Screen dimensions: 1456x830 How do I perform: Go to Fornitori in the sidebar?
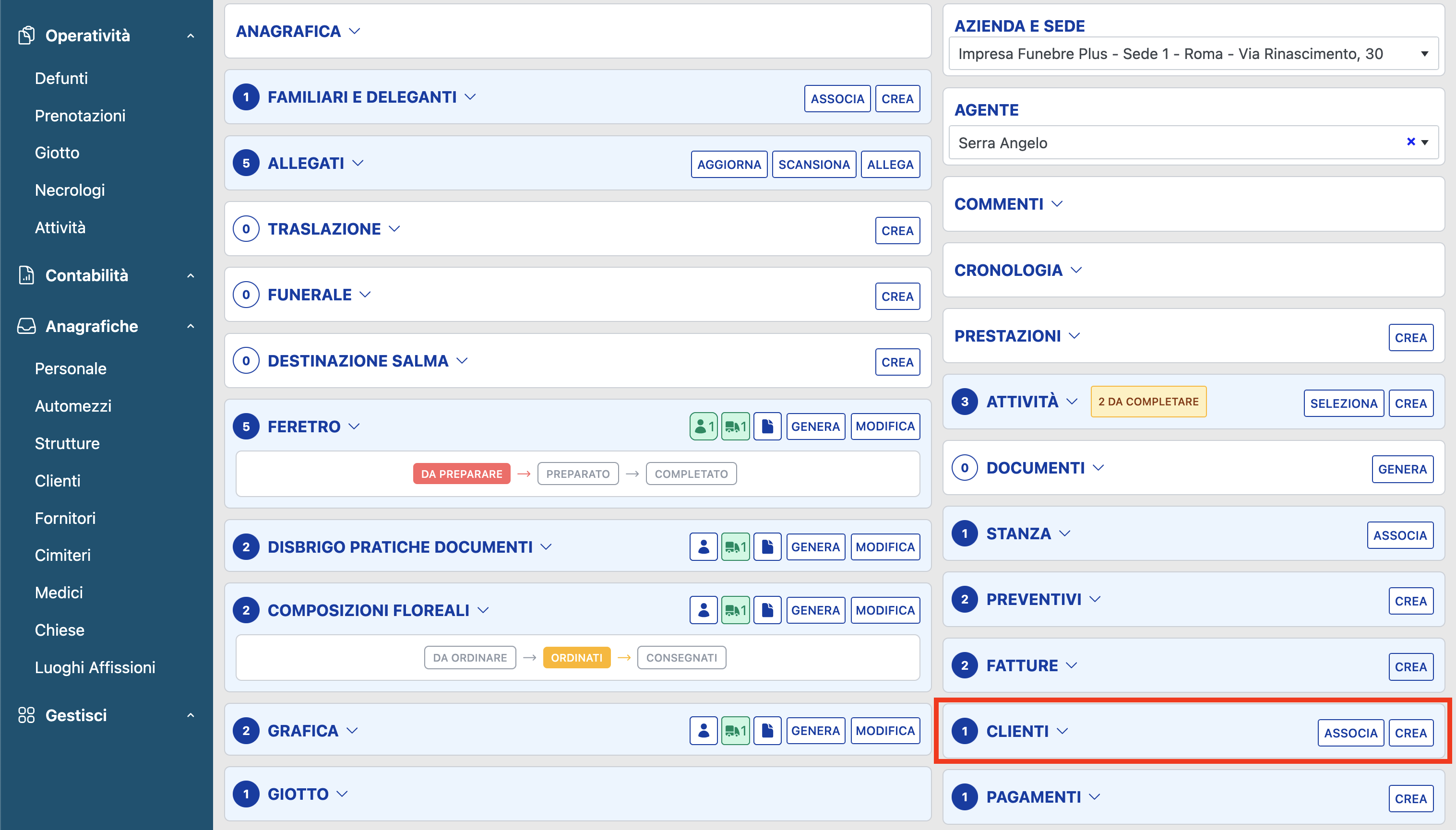click(x=65, y=518)
